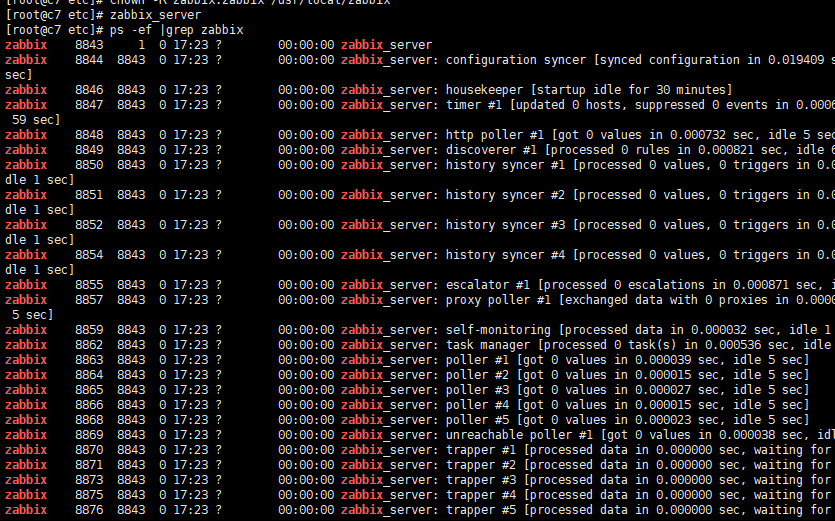Click PID 8865 of poller #3
The width and height of the screenshot is (835, 521).
coord(89,389)
